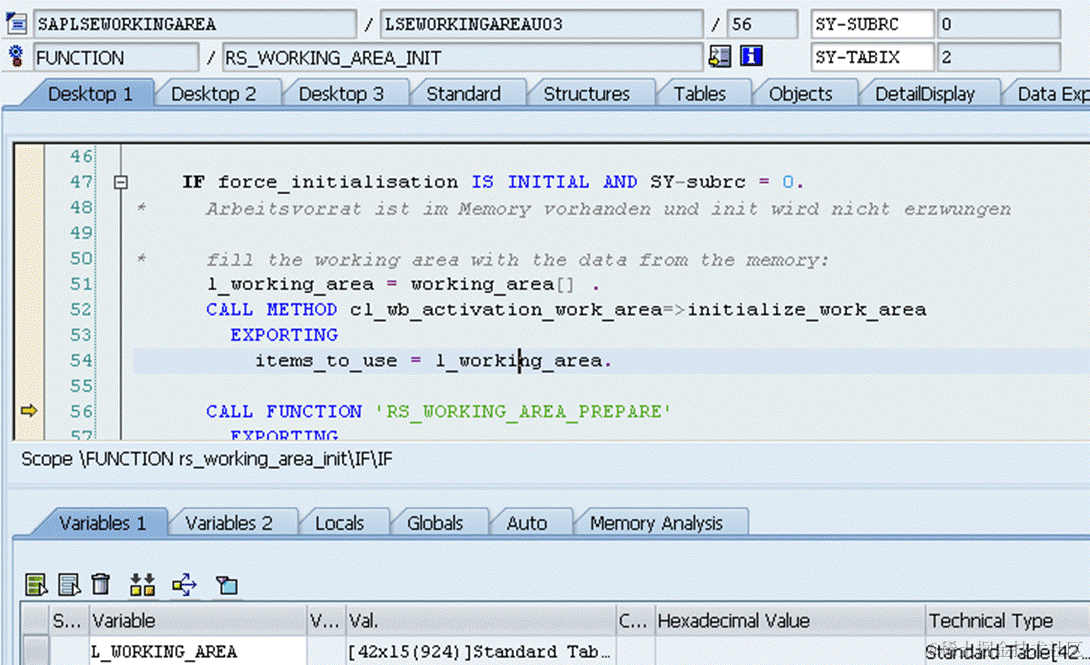Select the Structures tab

tap(586, 94)
